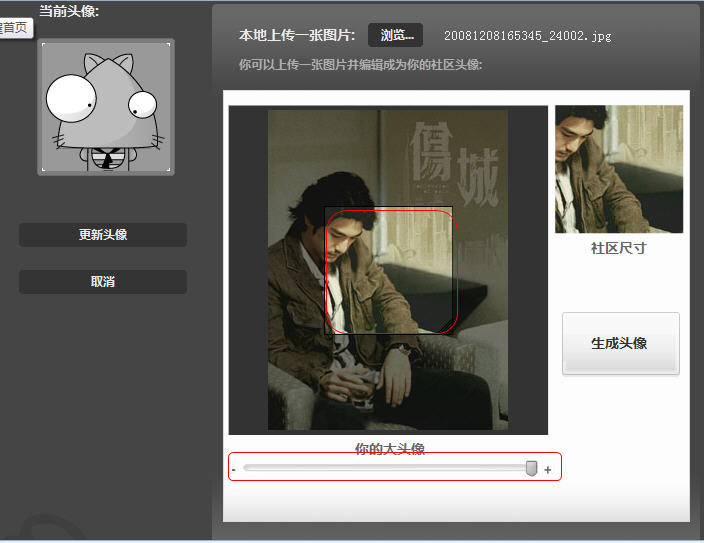Click the current avatar cartoon thumbnail
Screen dimensions: 704x543
(x=106, y=107)
